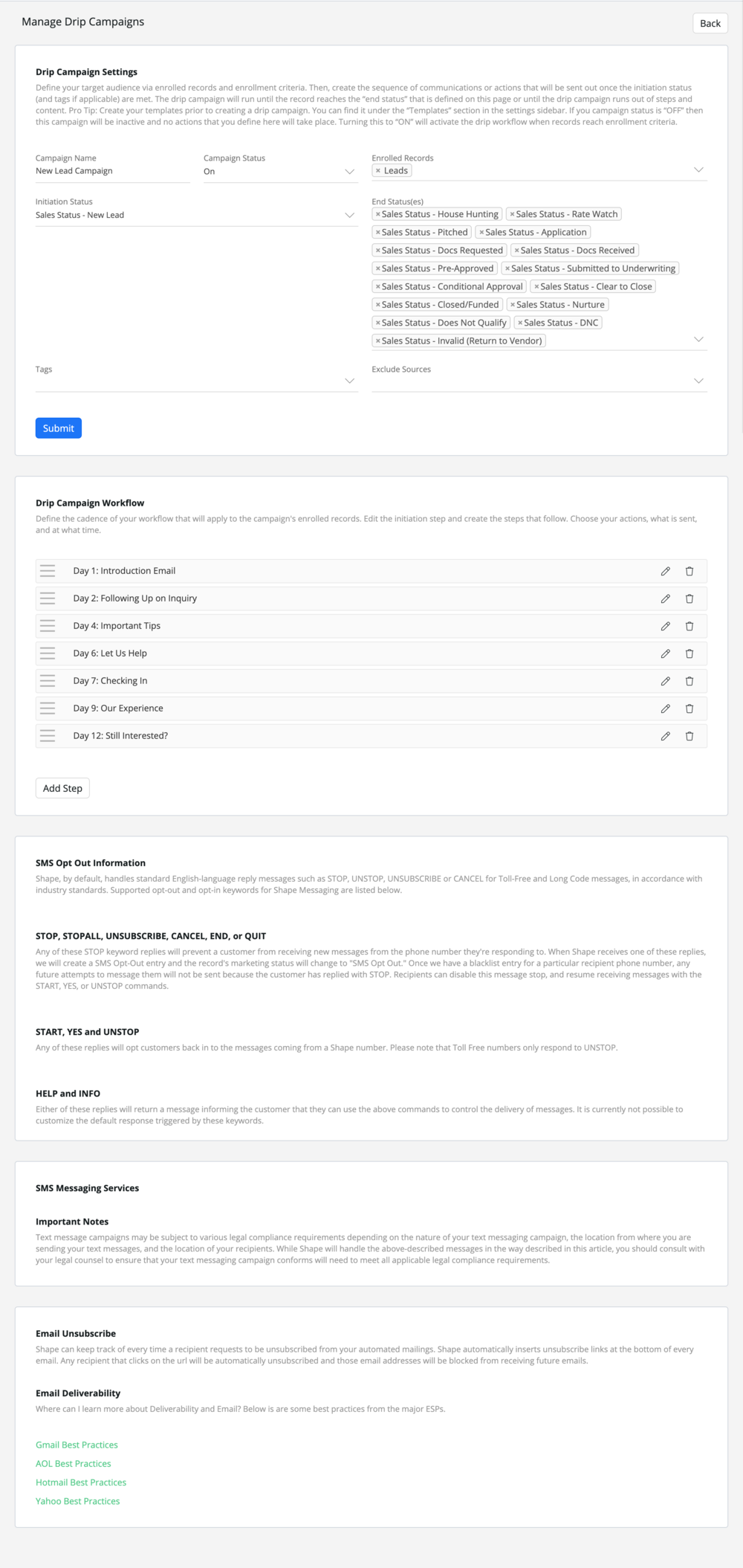Image resolution: width=743 pixels, height=1568 pixels.
Task: Open the Campaign Status dropdown
Action: (280, 172)
